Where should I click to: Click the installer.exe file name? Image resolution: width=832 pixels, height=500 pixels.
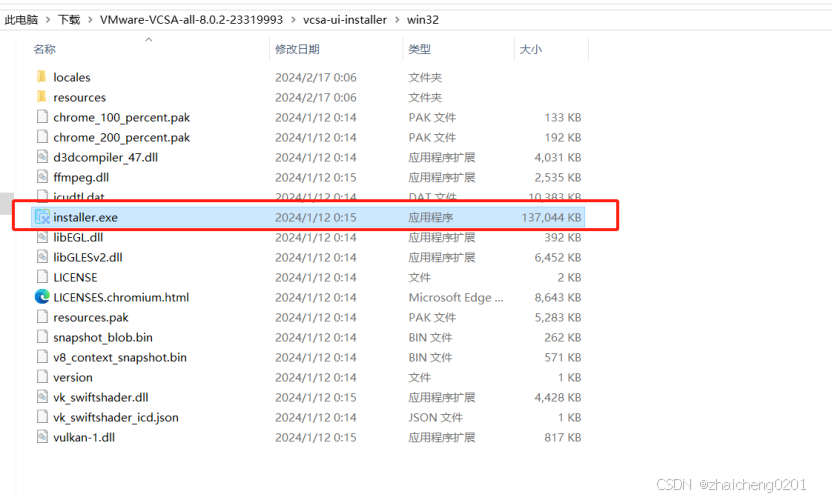click(85, 217)
